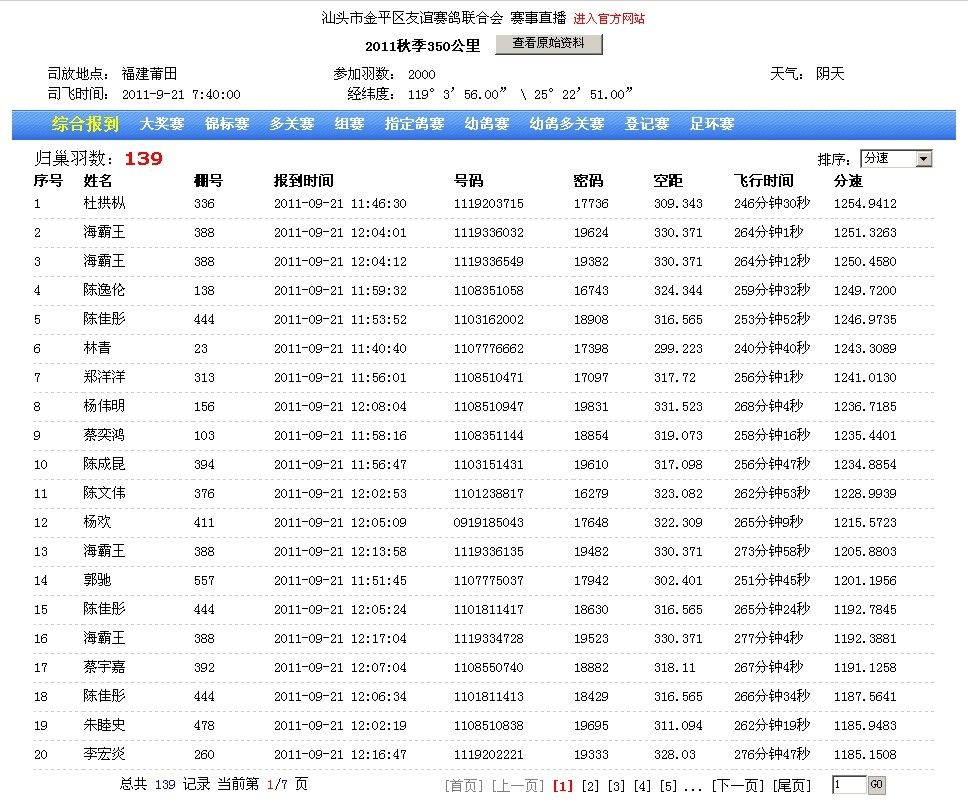This screenshot has width=968, height=809.
Task: Open the 幼鸽多关赛 tab
Action: click(x=567, y=124)
